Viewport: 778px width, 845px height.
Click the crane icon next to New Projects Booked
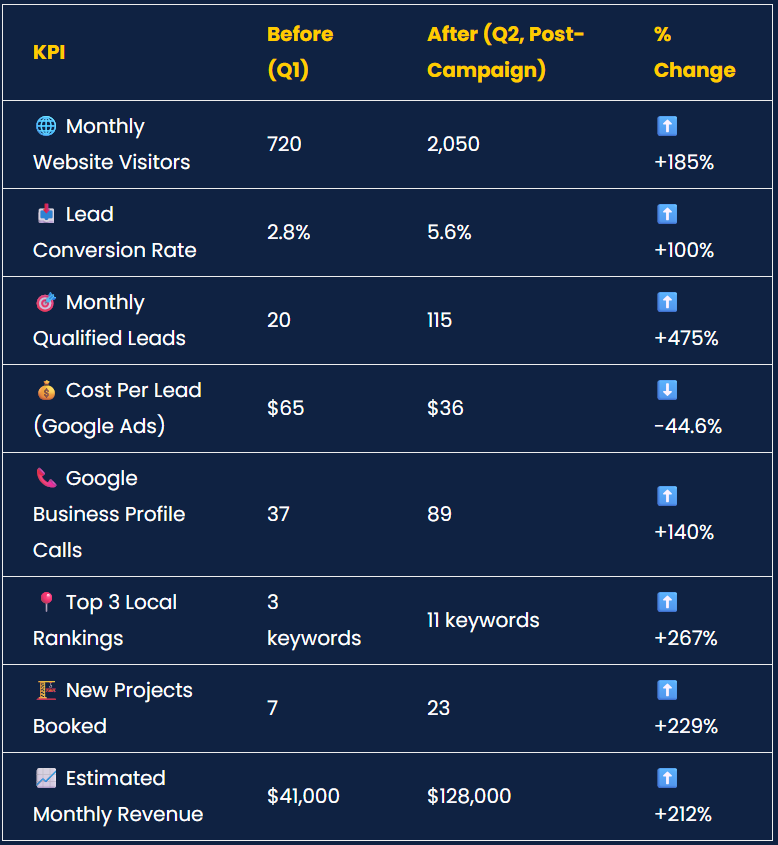(46, 690)
